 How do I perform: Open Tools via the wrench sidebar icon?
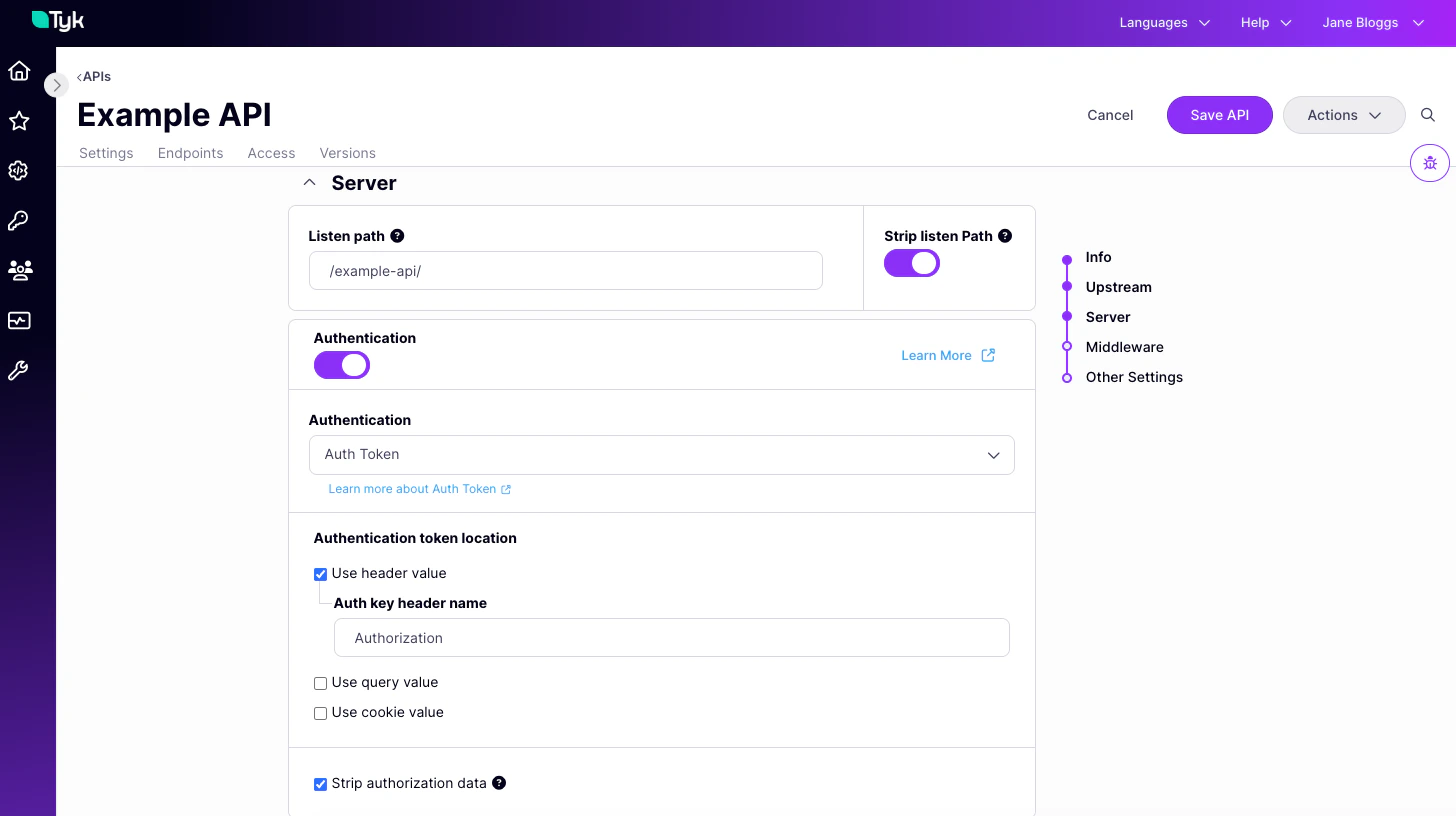pyautogui.click(x=18, y=370)
